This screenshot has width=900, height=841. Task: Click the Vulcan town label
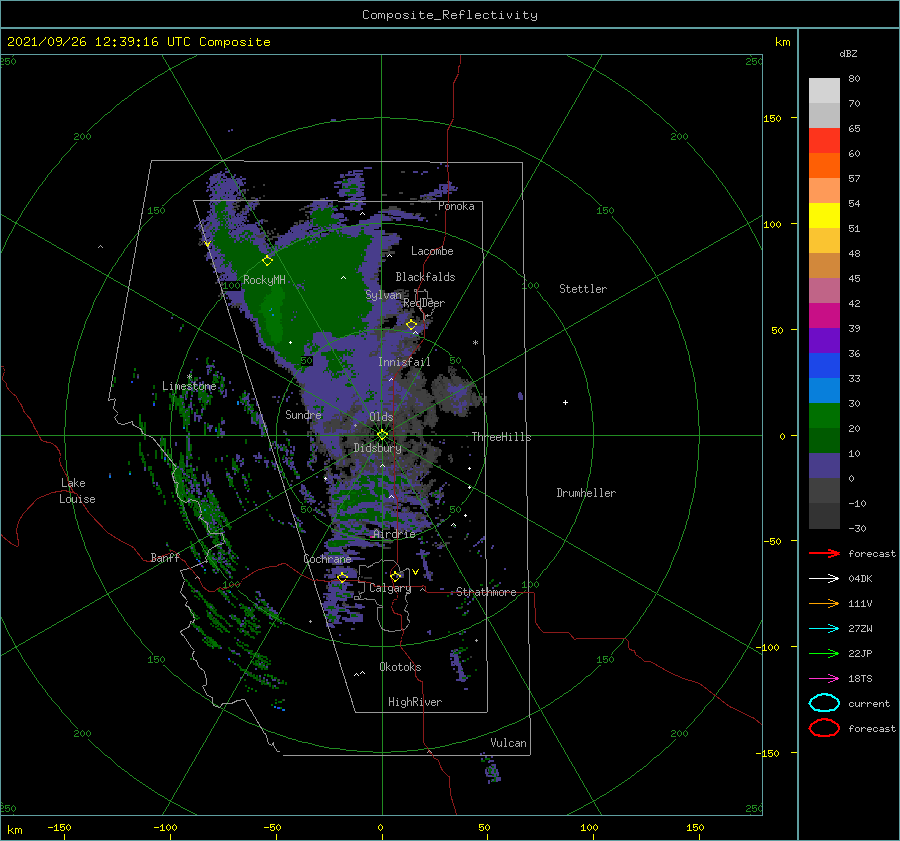508,743
